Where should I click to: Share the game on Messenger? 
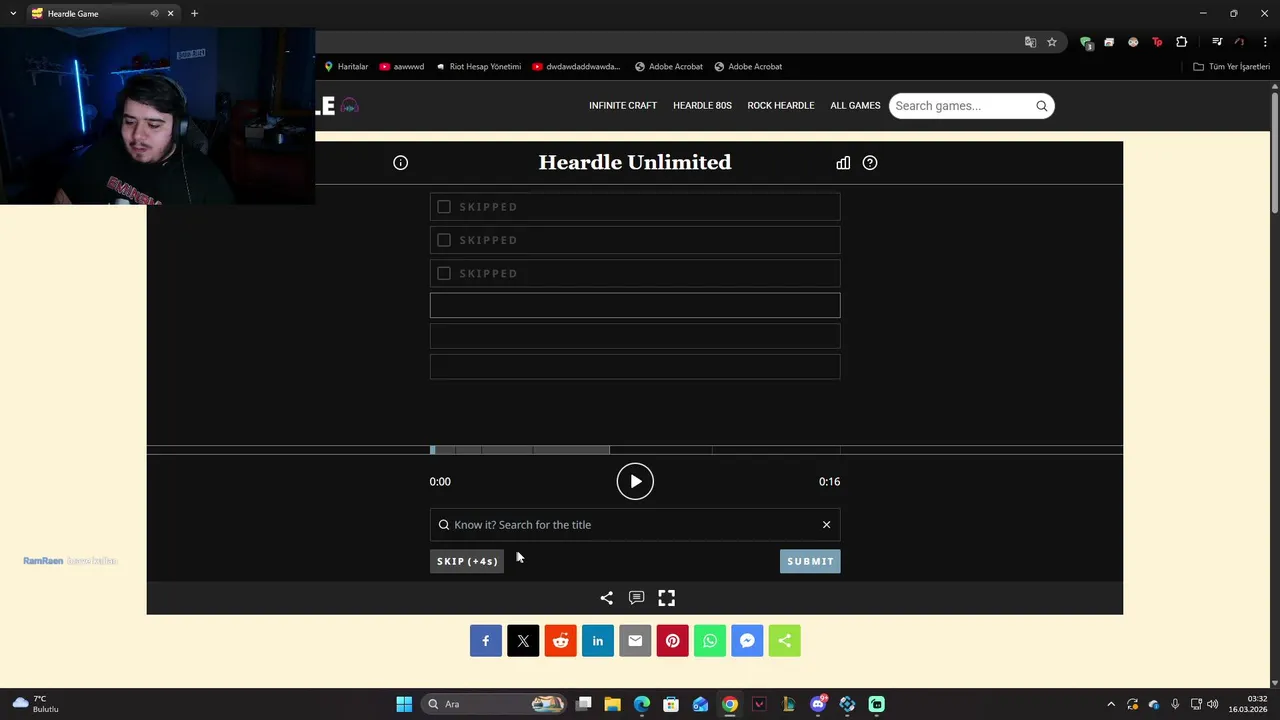click(x=747, y=641)
